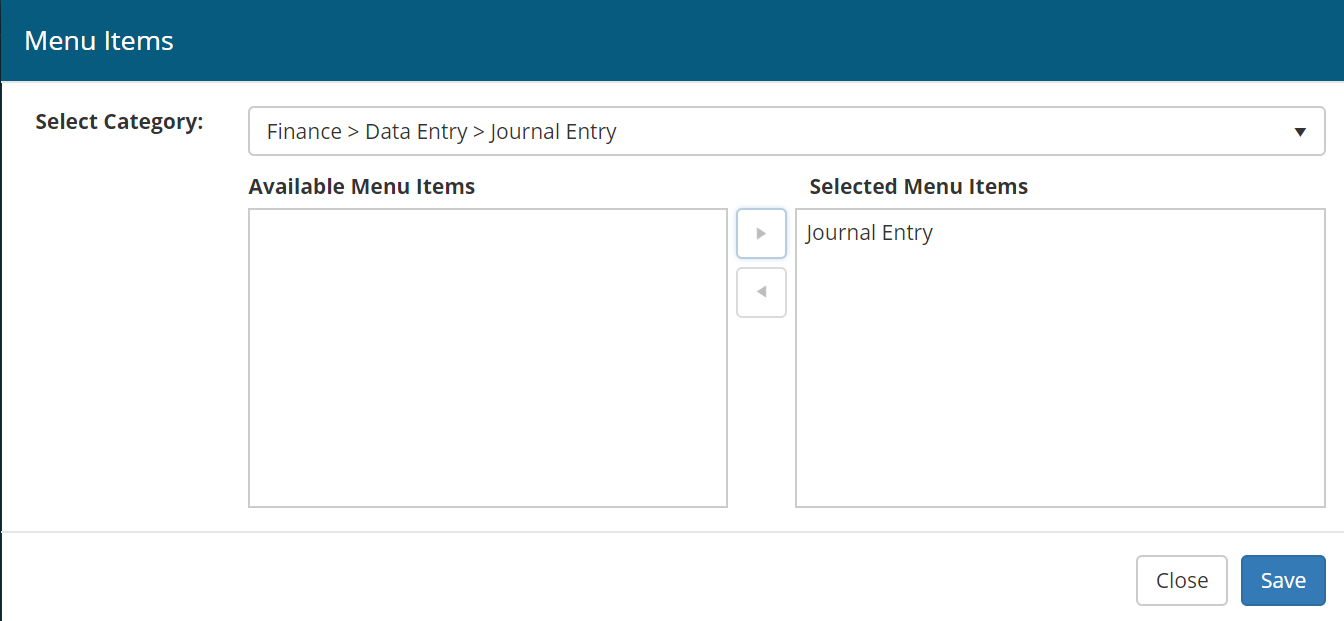Viewport: 1344px width, 621px height.
Task: Click the left arrow to remove item
Action: (761, 293)
